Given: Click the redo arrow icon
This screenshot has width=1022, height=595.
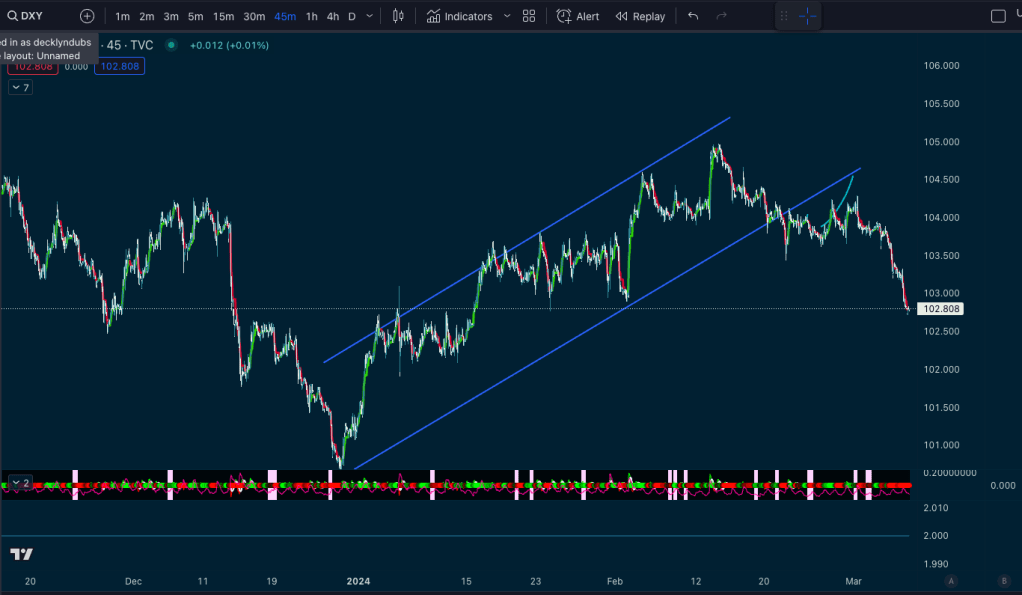Looking at the screenshot, I should 721,16.
